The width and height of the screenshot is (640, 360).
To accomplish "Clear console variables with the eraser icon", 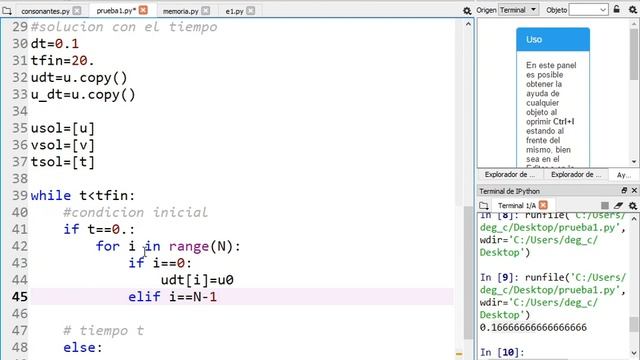I will 618,205.
